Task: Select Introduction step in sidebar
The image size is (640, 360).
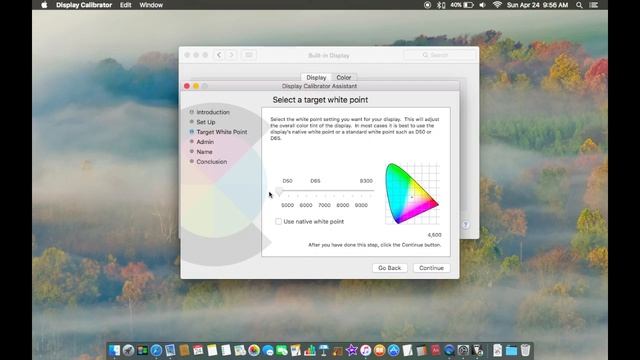Action: click(213, 112)
